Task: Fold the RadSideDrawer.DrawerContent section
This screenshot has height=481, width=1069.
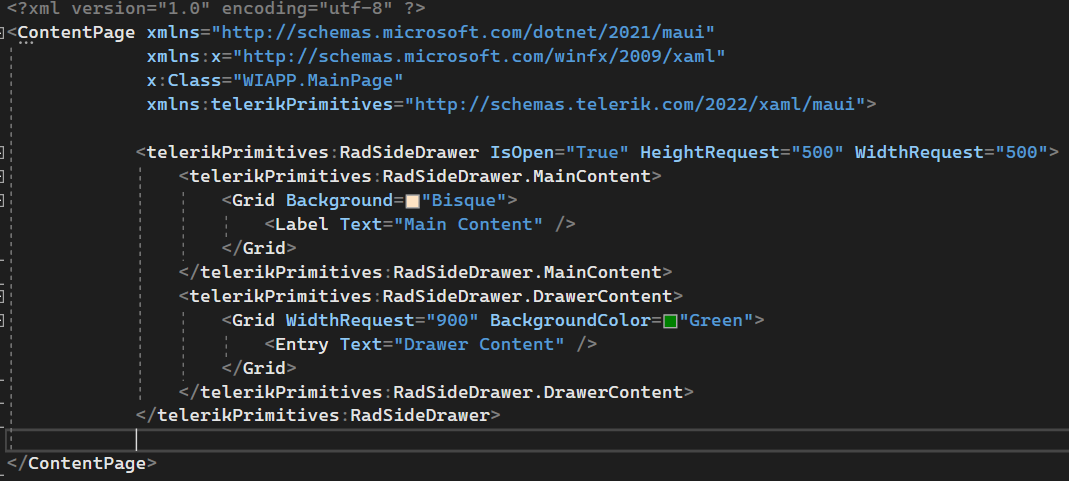Action: tap(3, 296)
